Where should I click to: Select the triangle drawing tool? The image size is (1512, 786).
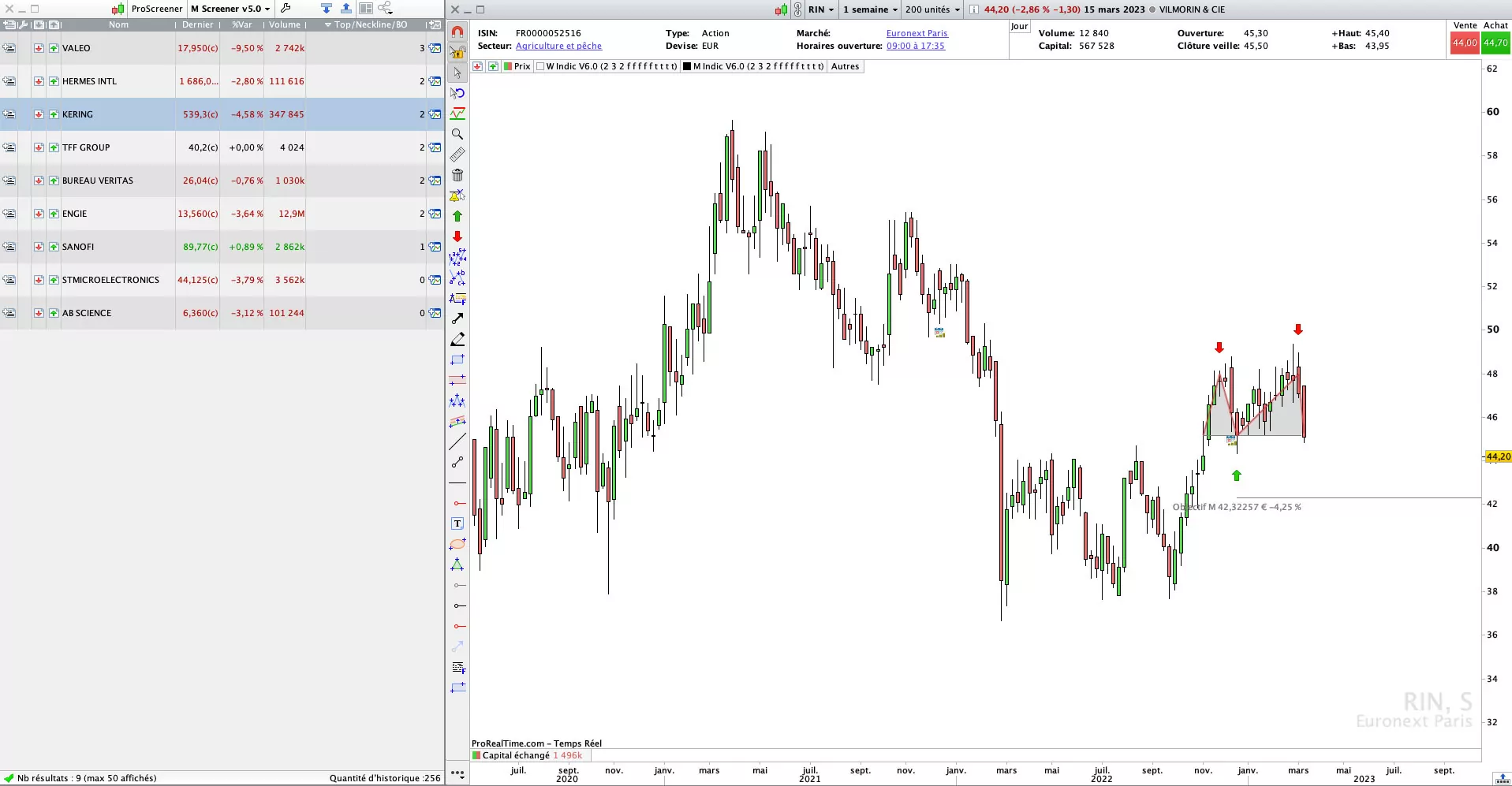tap(457, 564)
